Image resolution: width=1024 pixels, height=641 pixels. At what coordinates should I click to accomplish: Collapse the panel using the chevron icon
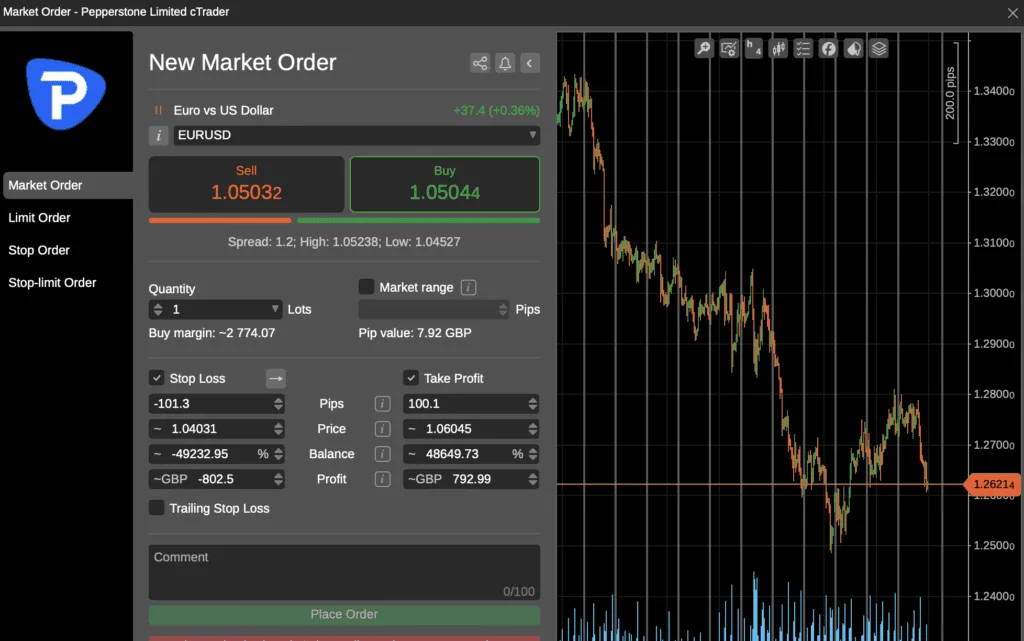(529, 62)
